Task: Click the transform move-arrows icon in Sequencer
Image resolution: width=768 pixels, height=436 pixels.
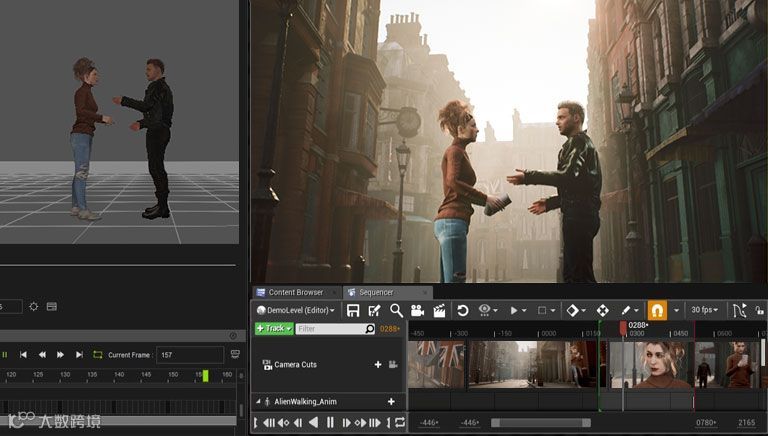Action: click(602, 311)
